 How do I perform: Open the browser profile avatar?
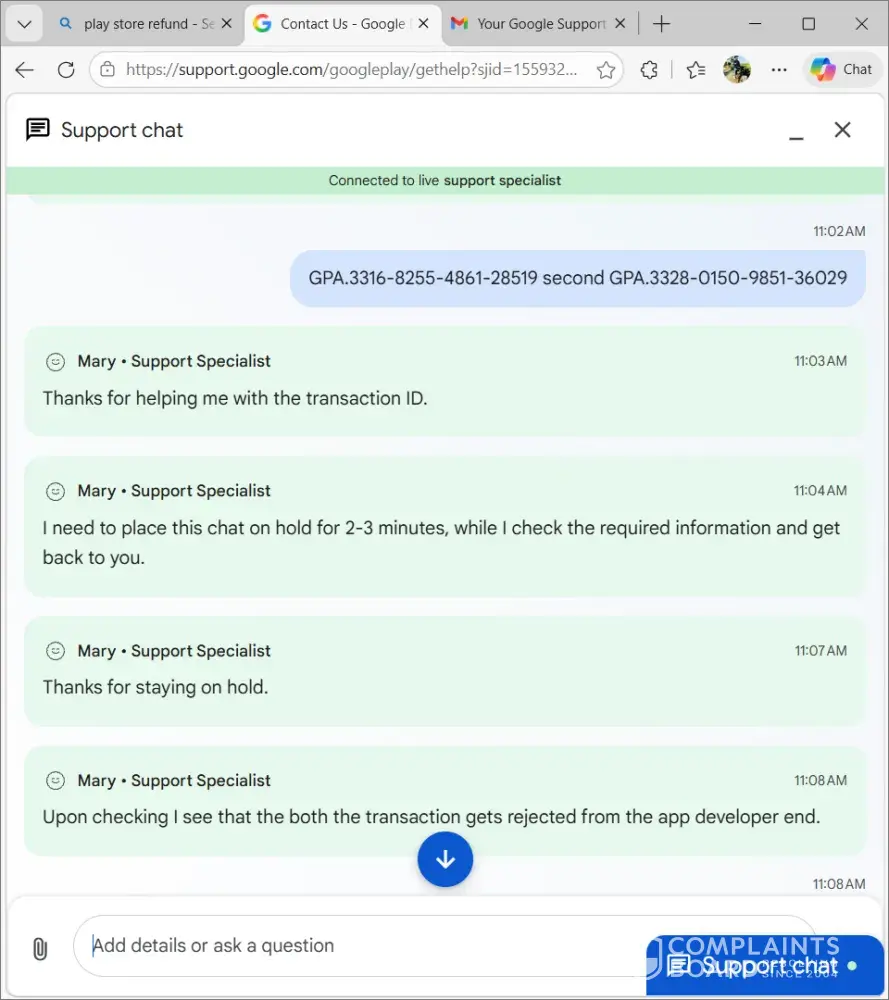coord(737,69)
